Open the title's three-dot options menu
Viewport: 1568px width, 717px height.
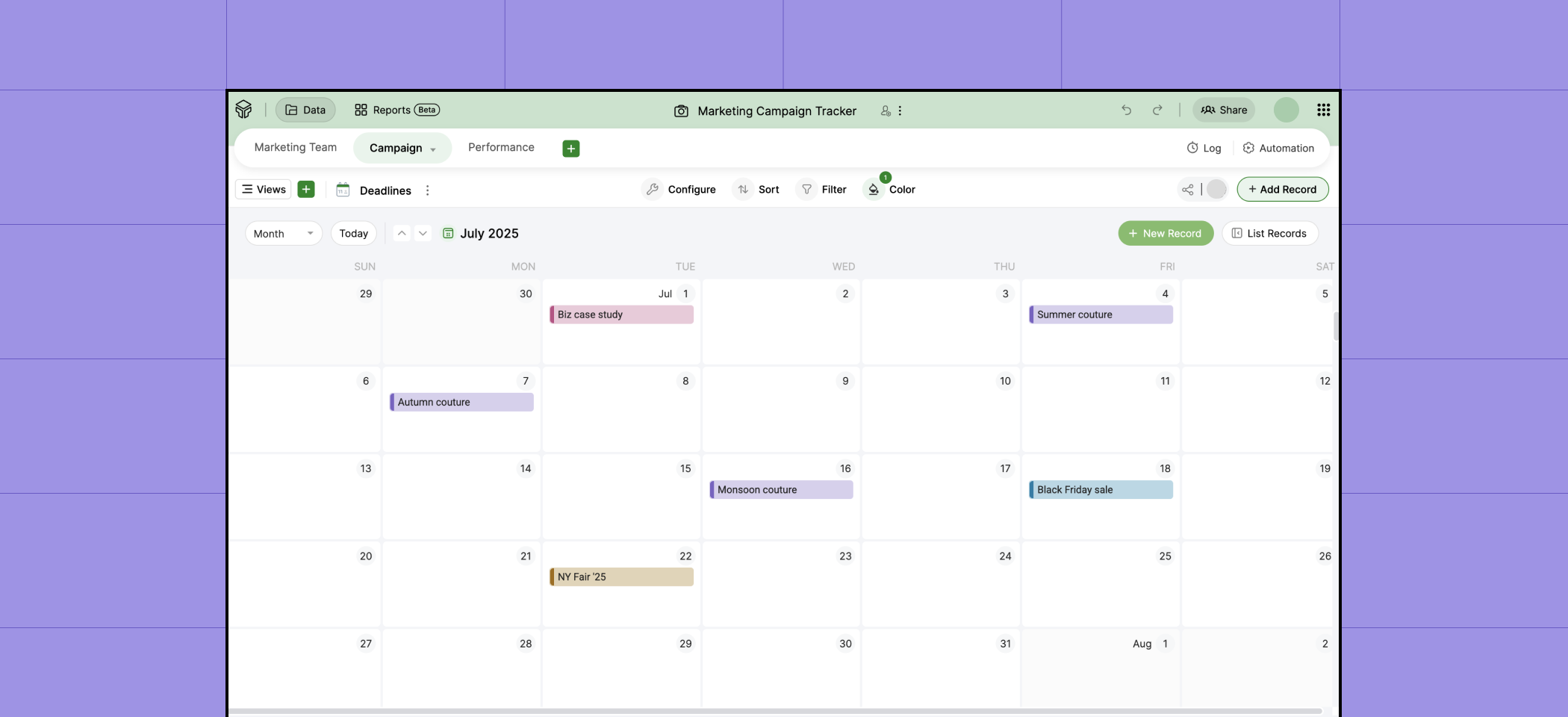pyautogui.click(x=900, y=111)
